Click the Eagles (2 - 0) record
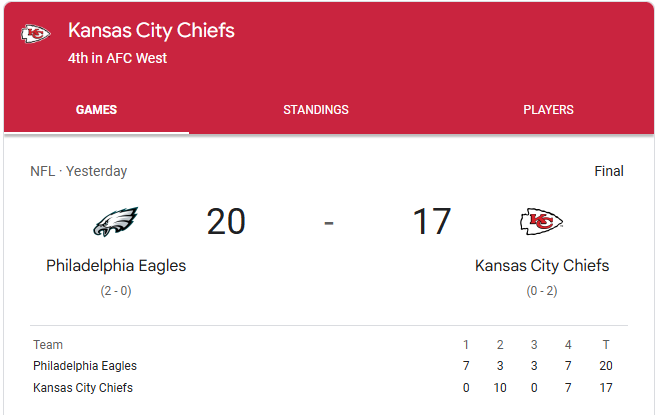The width and height of the screenshot is (656, 415). pyautogui.click(x=116, y=291)
